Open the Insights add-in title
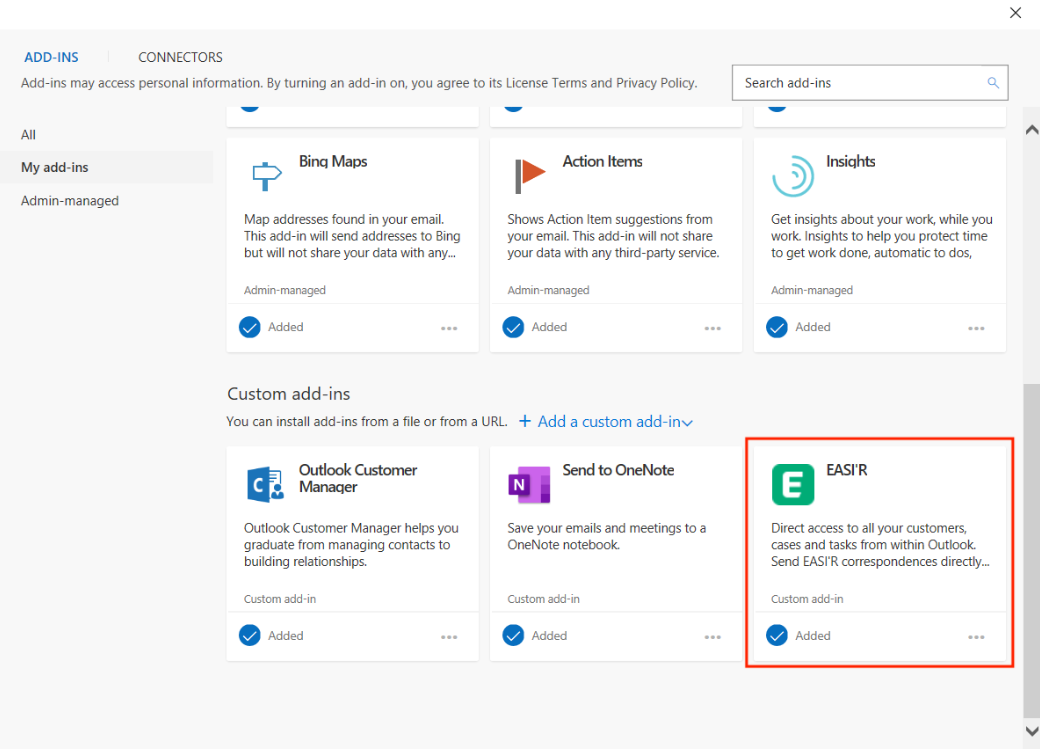The width and height of the screenshot is (1040, 749). [x=850, y=161]
